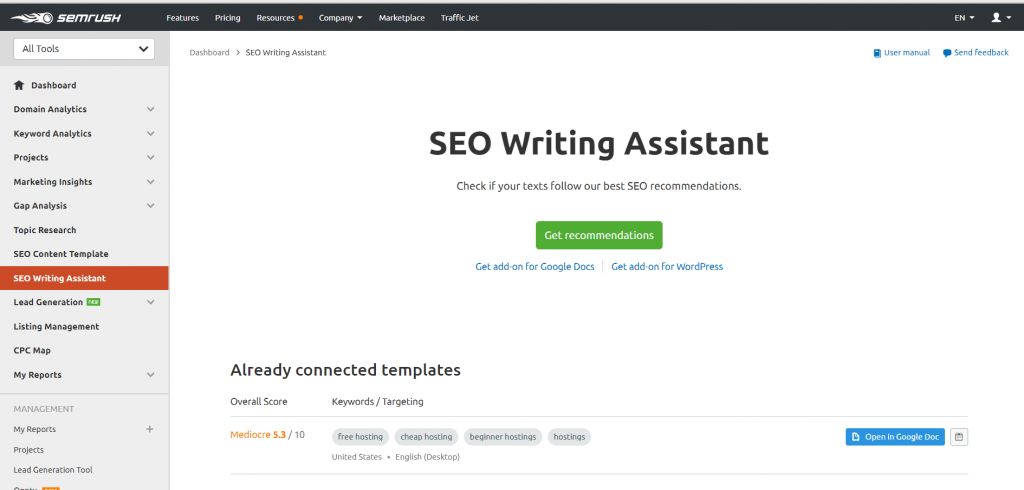Click the plus icon next to My Reports
1024x490 pixels.
[x=150, y=429]
